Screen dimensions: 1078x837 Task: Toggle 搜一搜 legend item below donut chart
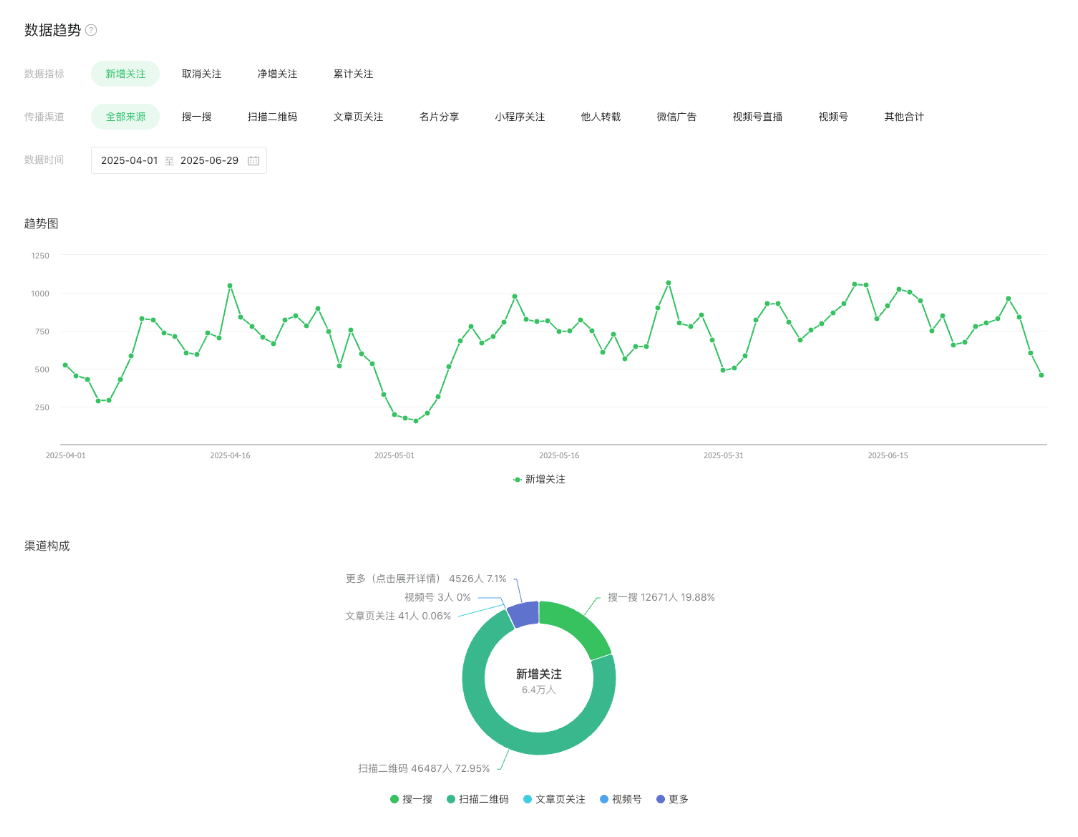click(x=411, y=800)
